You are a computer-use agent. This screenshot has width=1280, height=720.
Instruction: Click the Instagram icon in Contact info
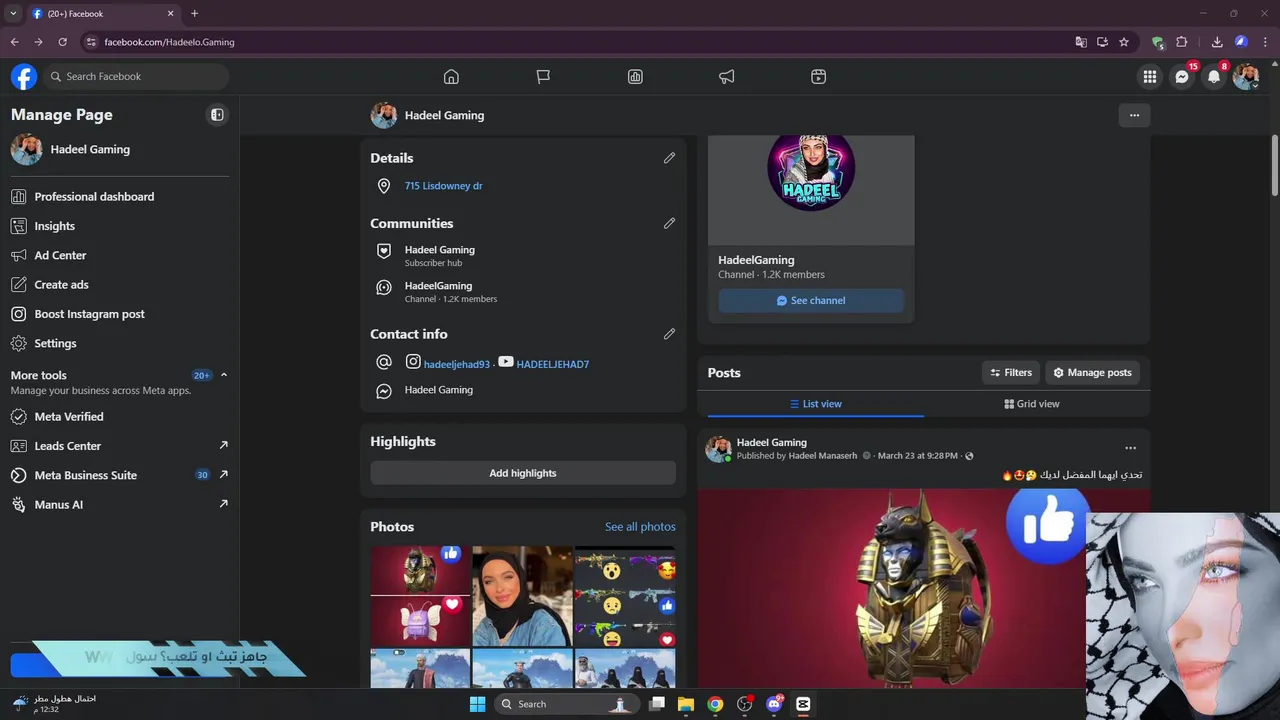click(413, 362)
